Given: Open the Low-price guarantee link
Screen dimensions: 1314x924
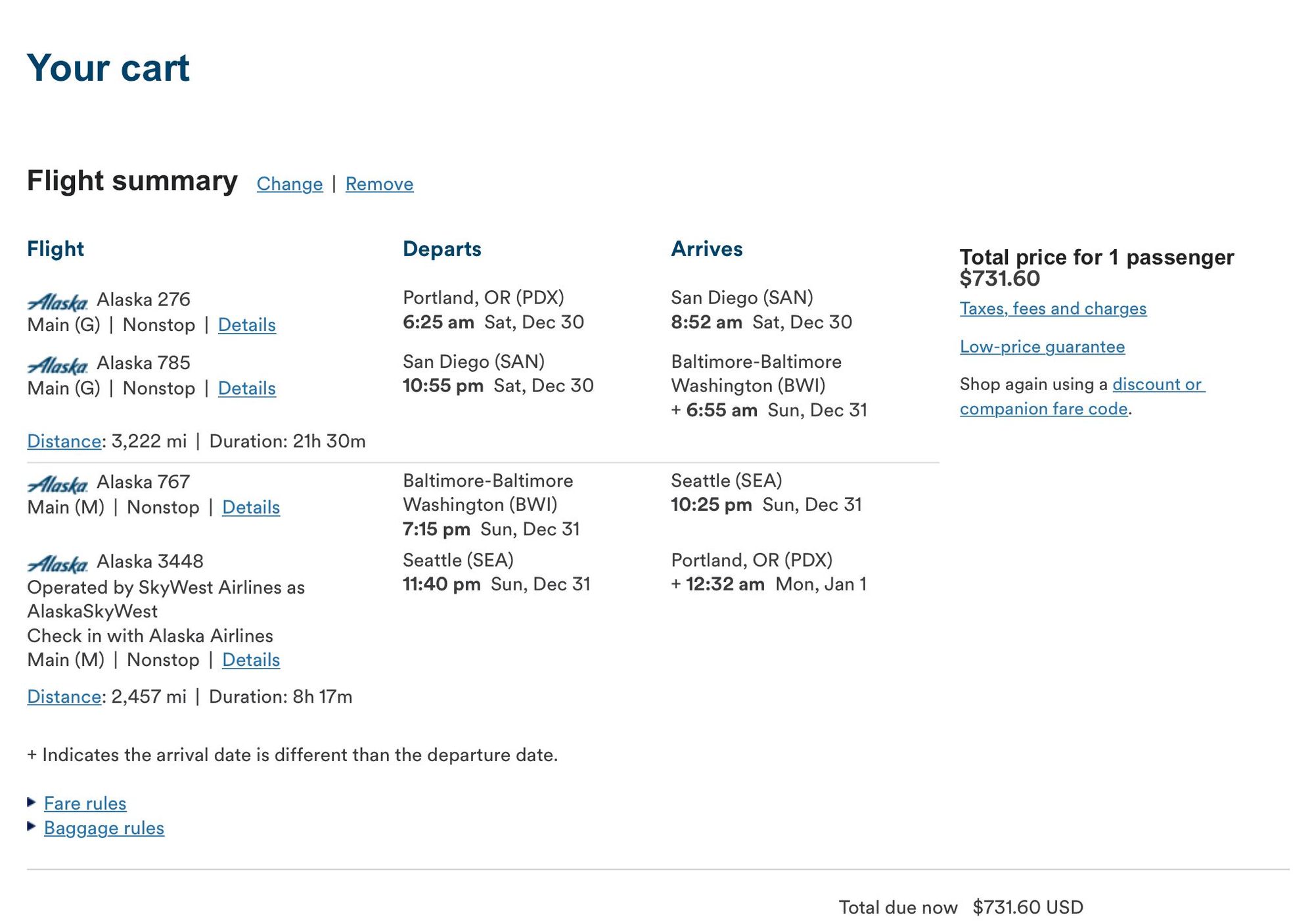Looking at the screenshot, I should tap(1042, 347).
